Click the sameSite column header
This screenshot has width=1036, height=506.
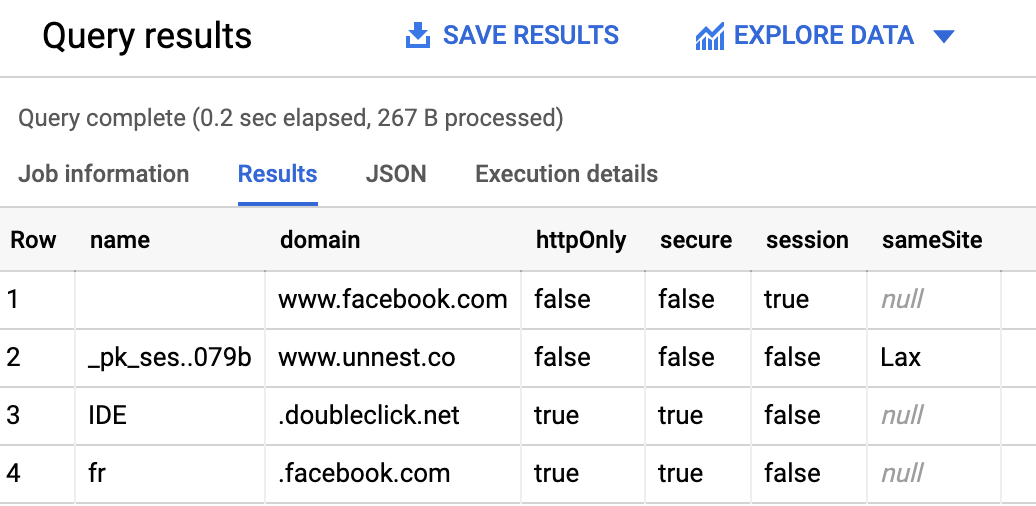932,239
